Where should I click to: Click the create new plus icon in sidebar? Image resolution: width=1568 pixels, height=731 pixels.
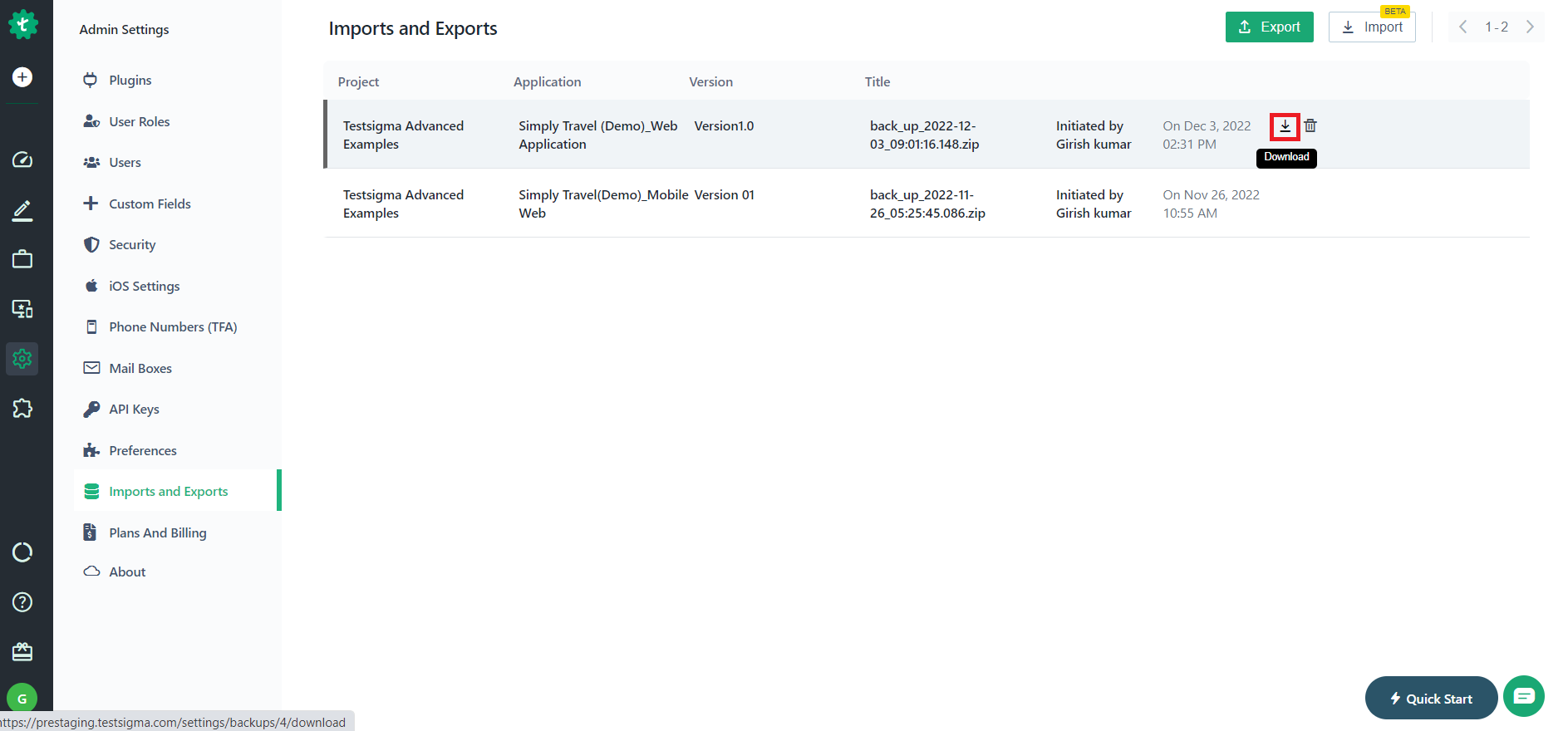tap(22, 77)
